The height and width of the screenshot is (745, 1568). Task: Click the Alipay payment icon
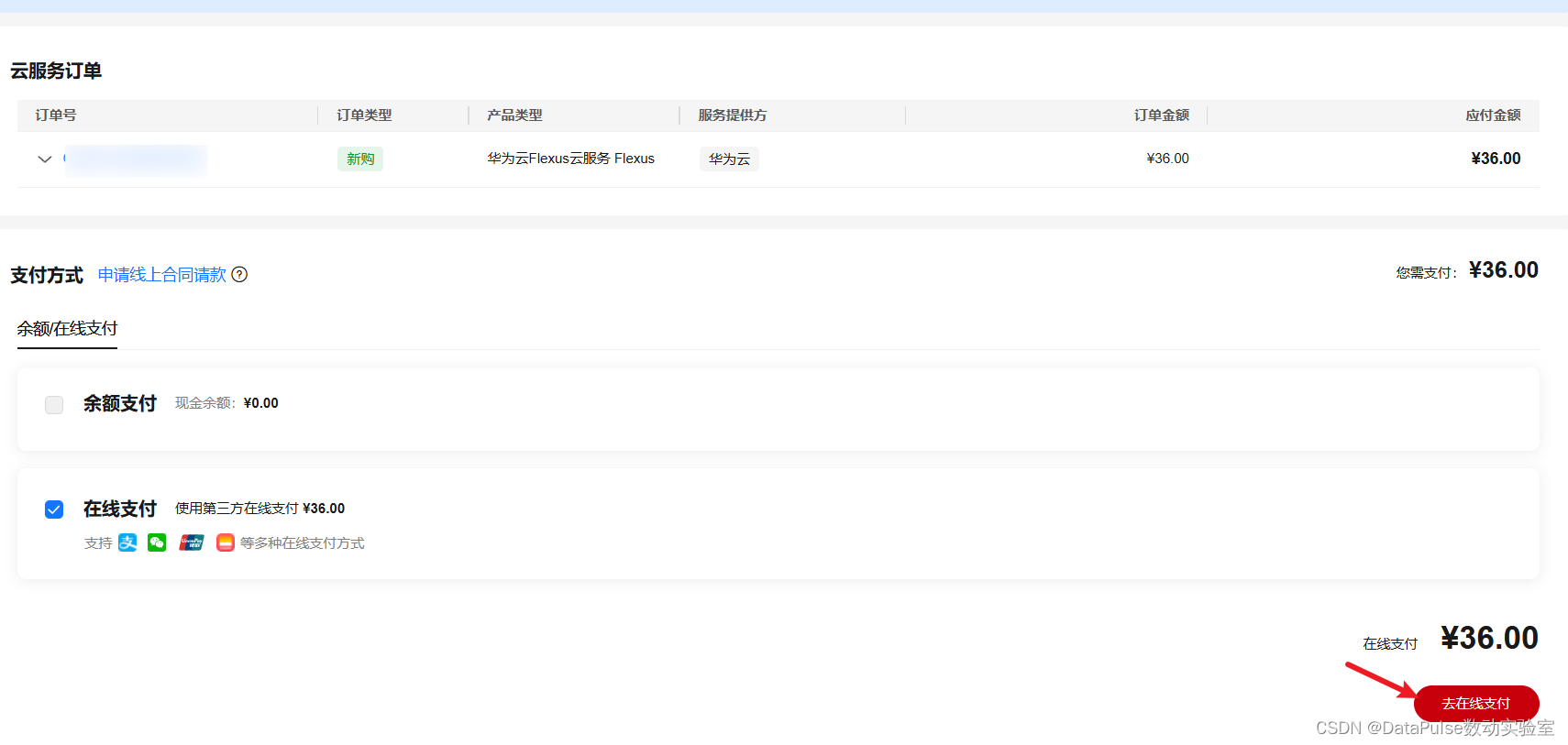click(127, 542)
